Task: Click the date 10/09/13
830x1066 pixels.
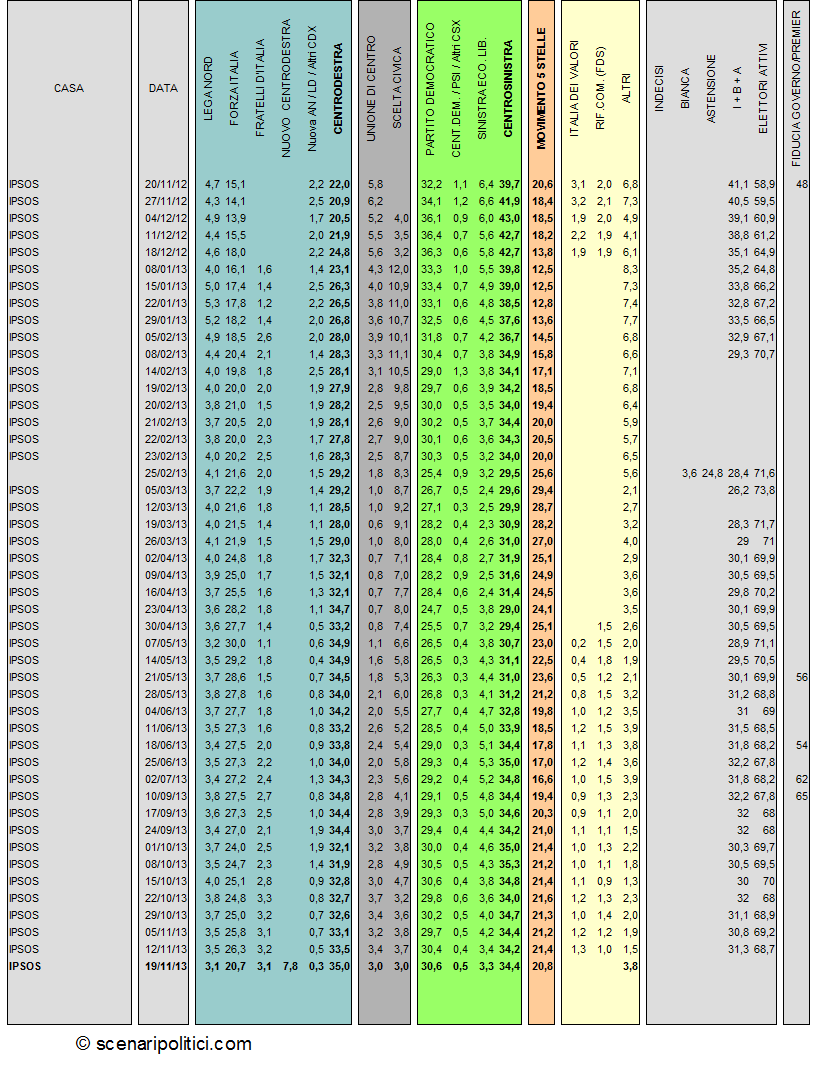Action: point(166,796)
